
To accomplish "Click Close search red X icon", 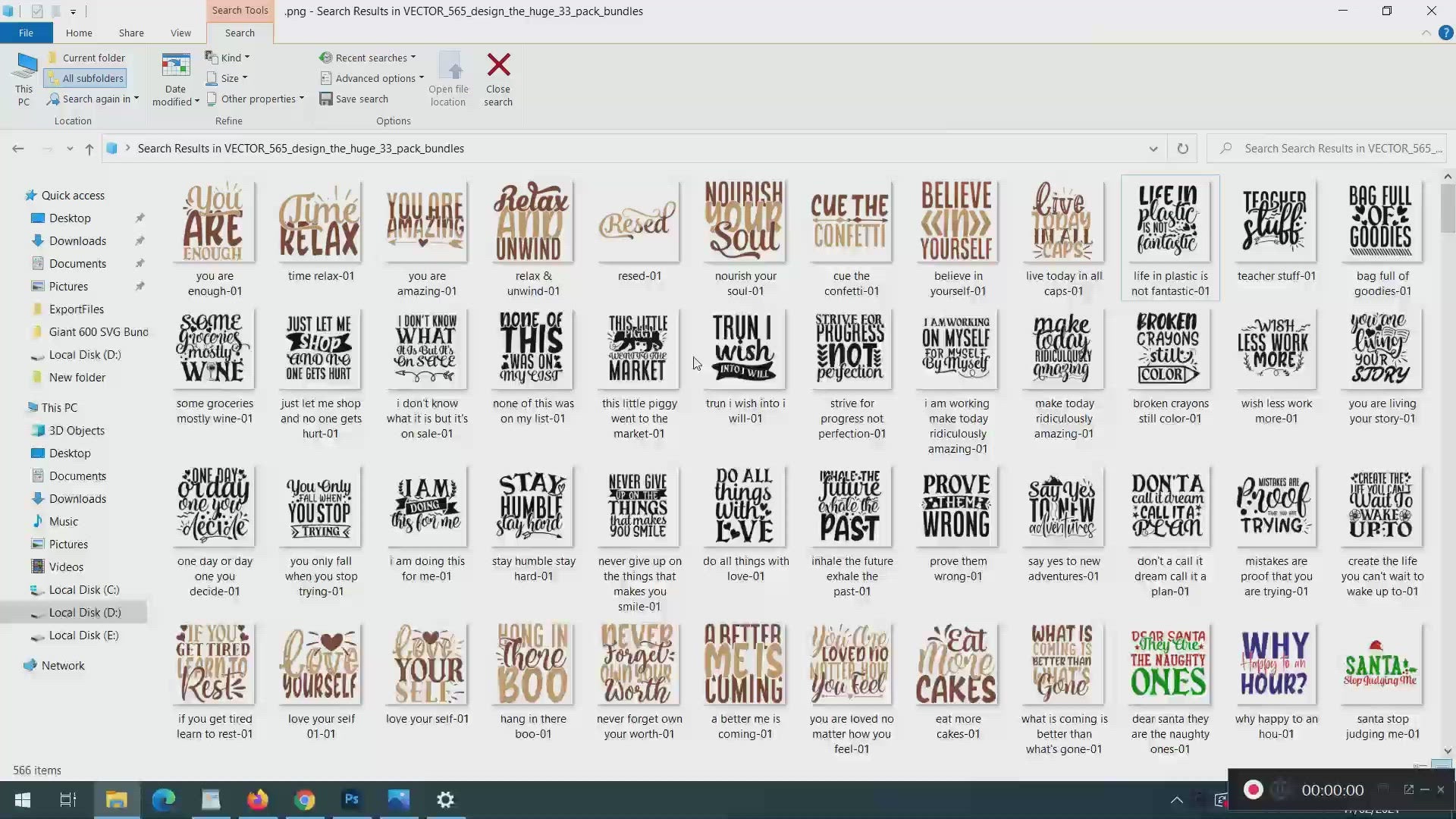I will (x=498, y=65).
